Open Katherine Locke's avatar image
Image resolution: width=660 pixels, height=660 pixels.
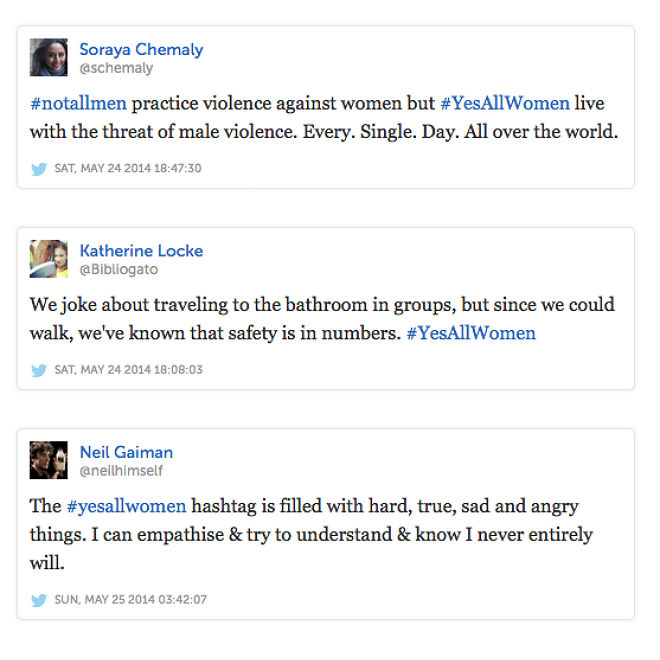coord(48,259)
